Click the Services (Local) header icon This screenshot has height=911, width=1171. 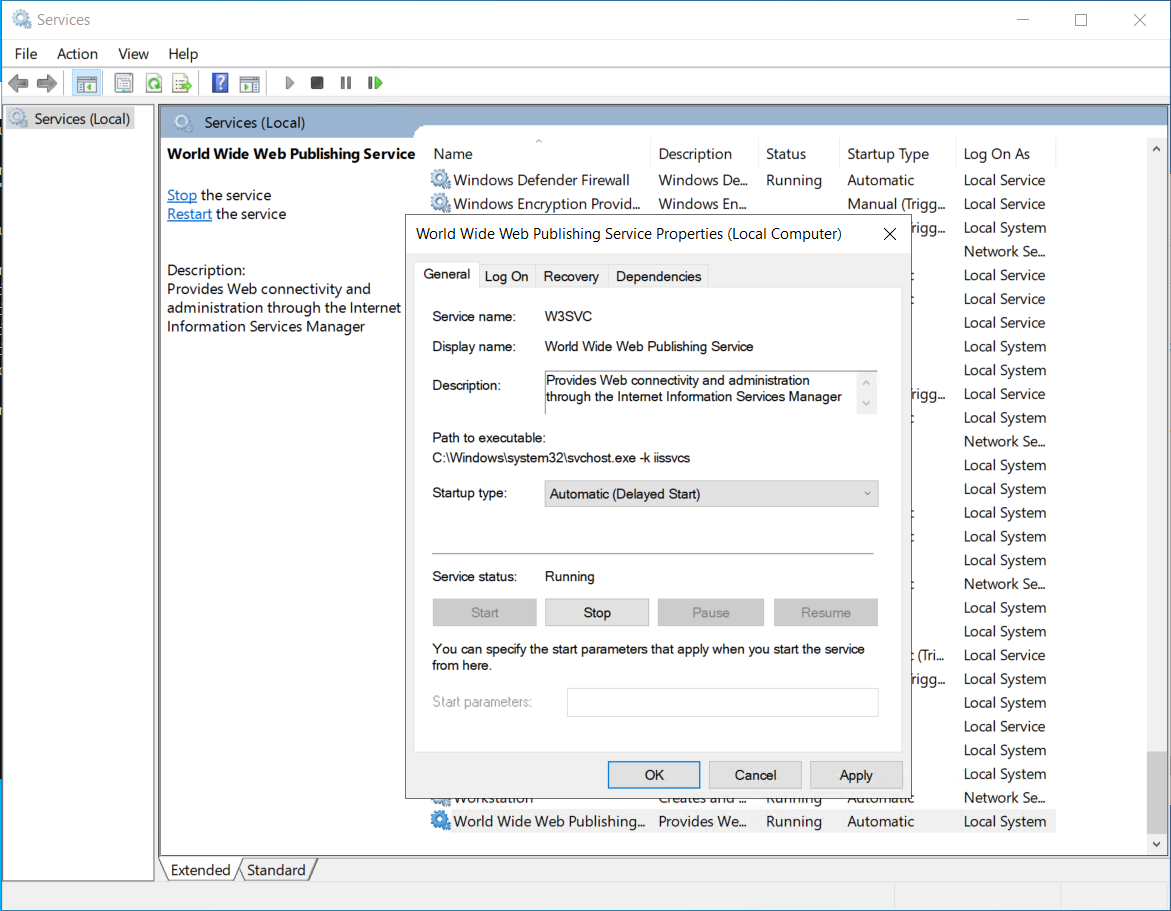tap(183, 122)
